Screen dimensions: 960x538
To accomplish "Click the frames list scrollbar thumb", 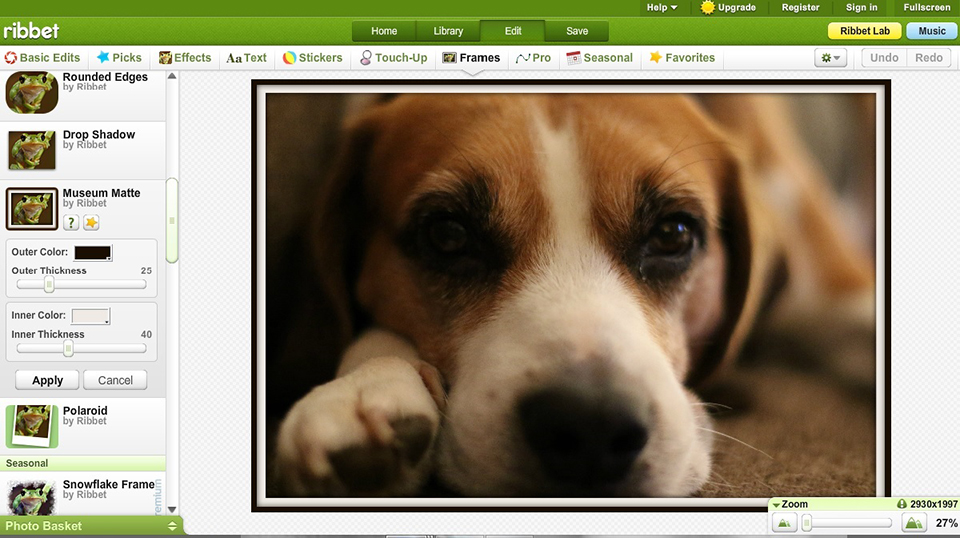I will 172,220.
